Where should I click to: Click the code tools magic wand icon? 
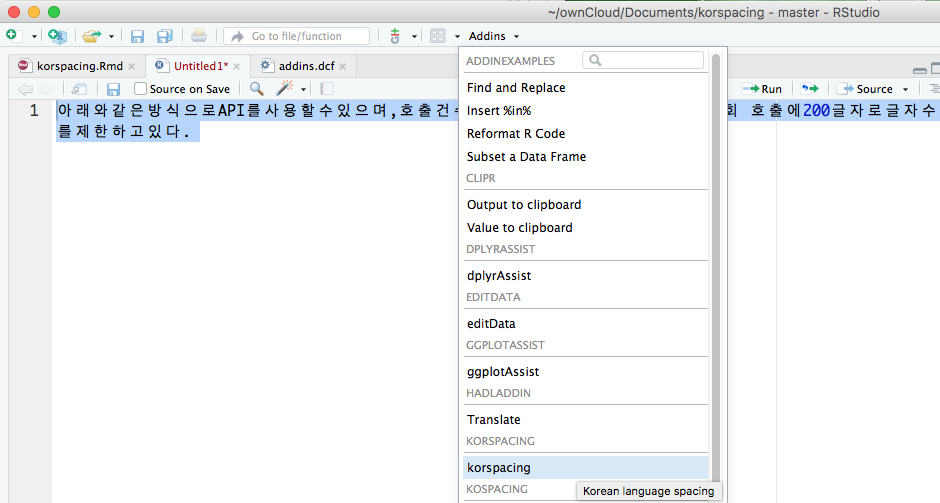tap(285, 89)
